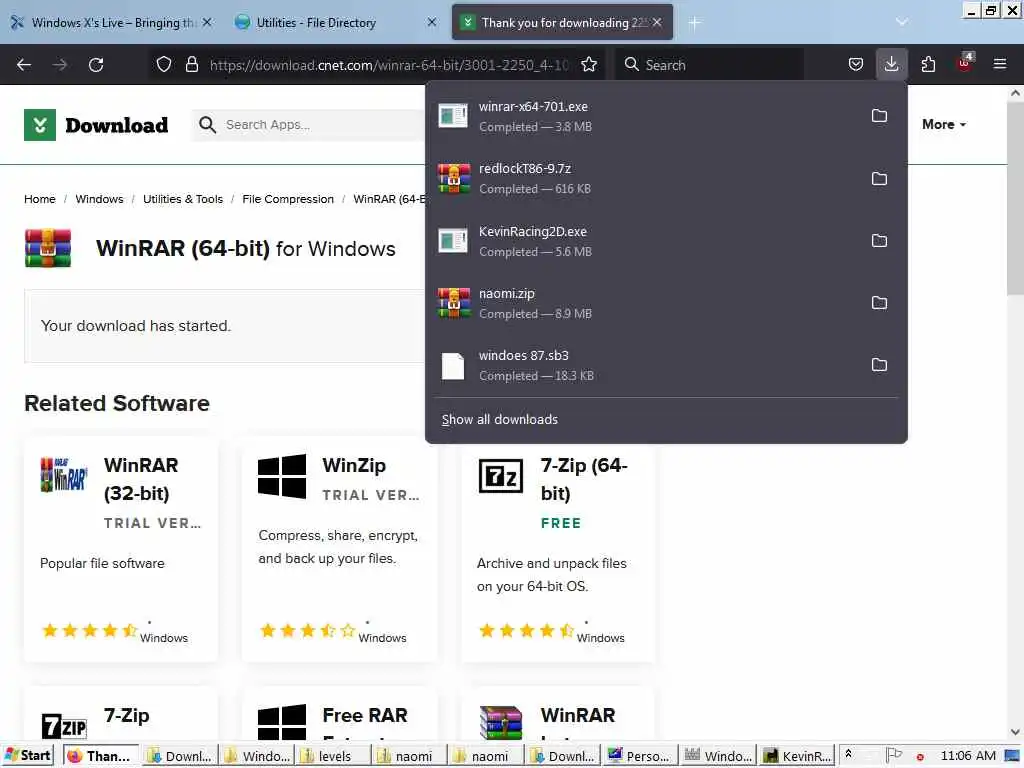1024x768 pixels.
Task: Open the extensions puzzle icon
Action: coord(928,64)
